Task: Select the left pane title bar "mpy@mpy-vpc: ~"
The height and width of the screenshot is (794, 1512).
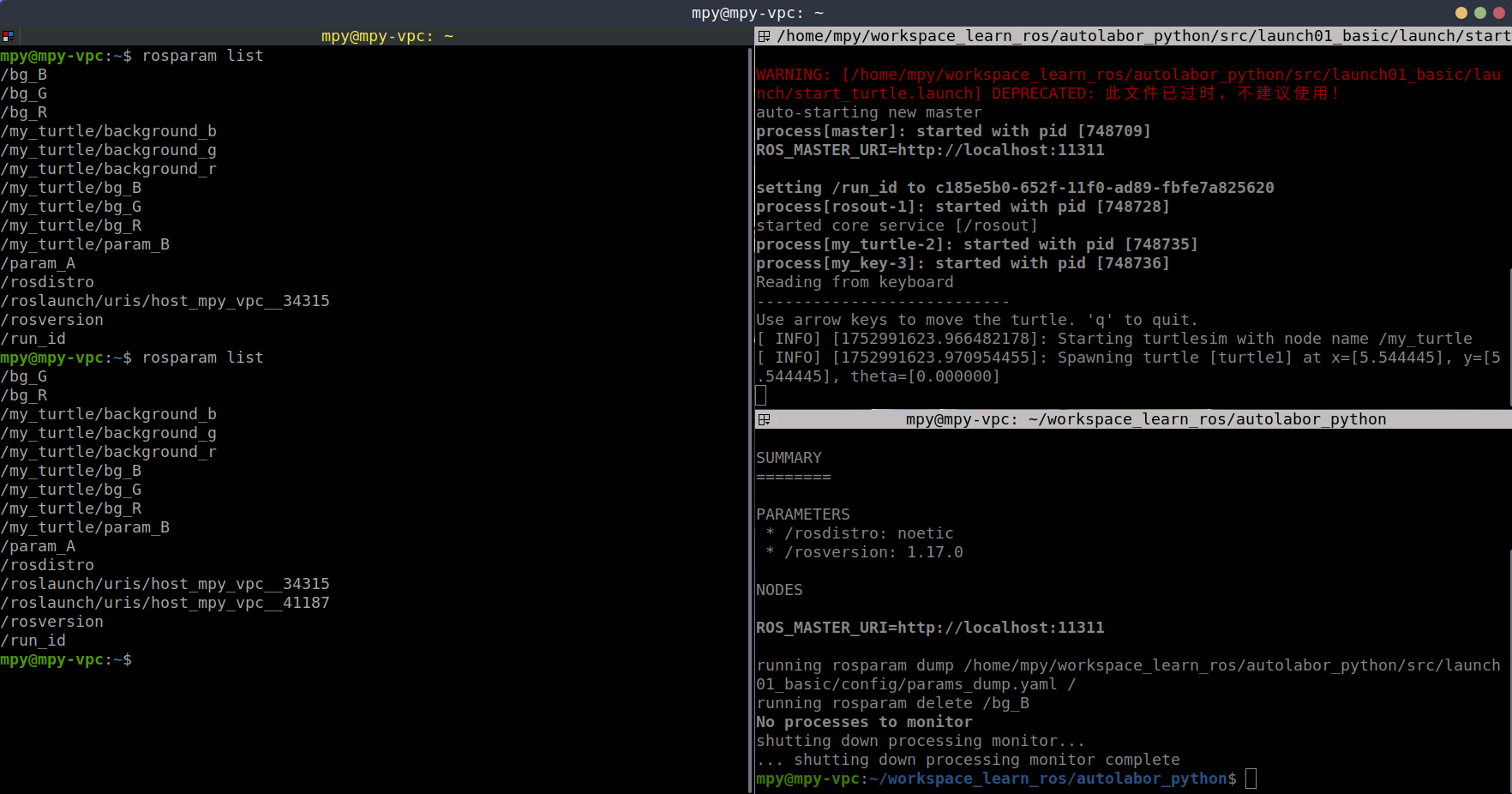Action: pyautogui.click(x=387, y=36)
